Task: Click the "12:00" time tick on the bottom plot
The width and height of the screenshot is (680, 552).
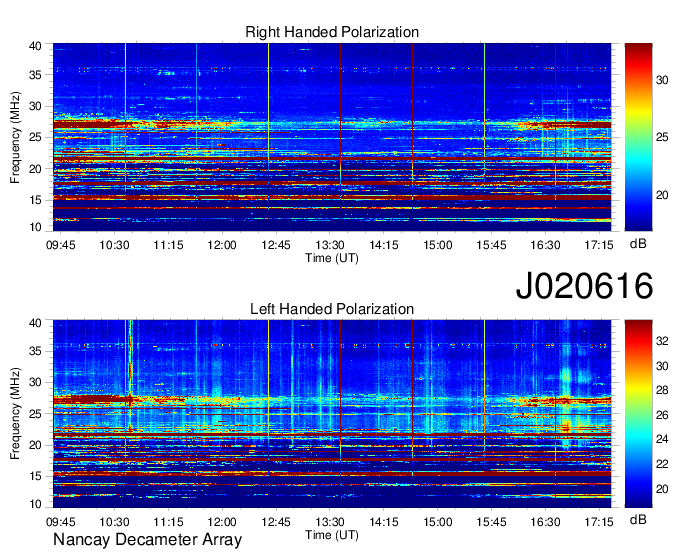Action: point(222,522)
